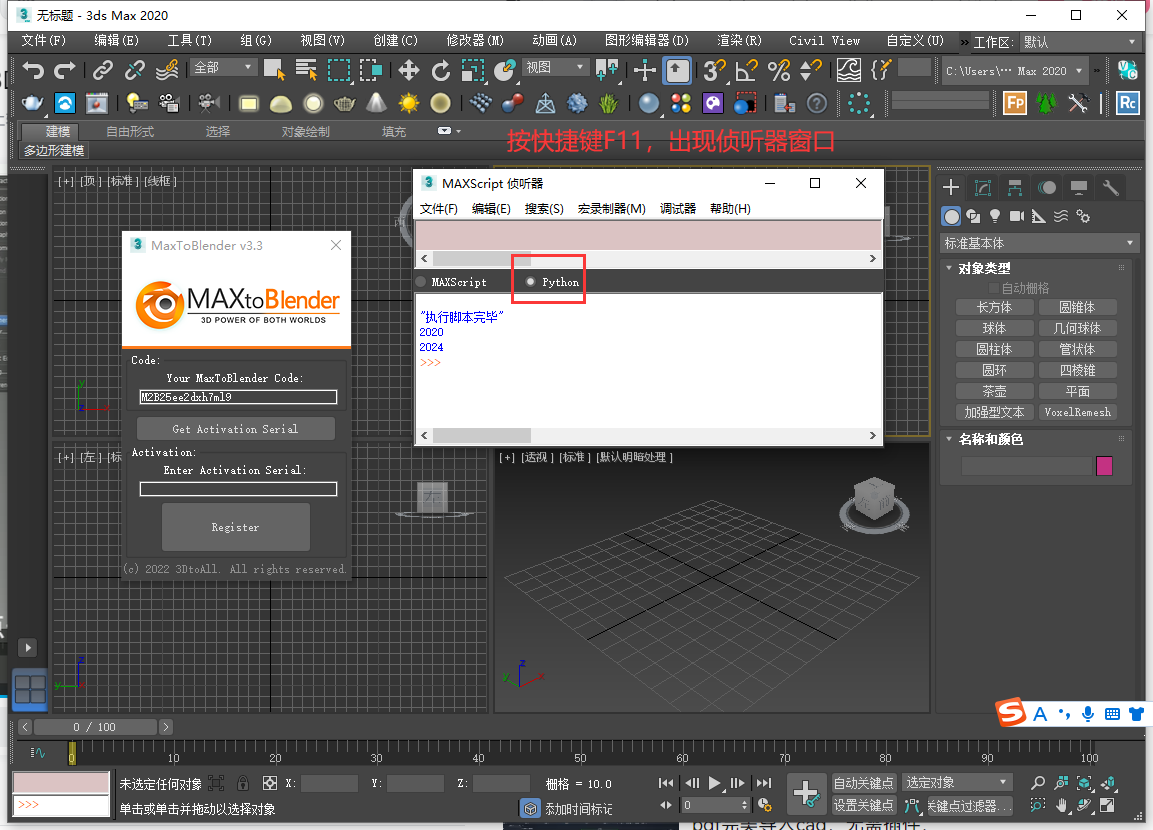Select the Link tool in toolbar
1153x830 pixels.
pos(103,71)
